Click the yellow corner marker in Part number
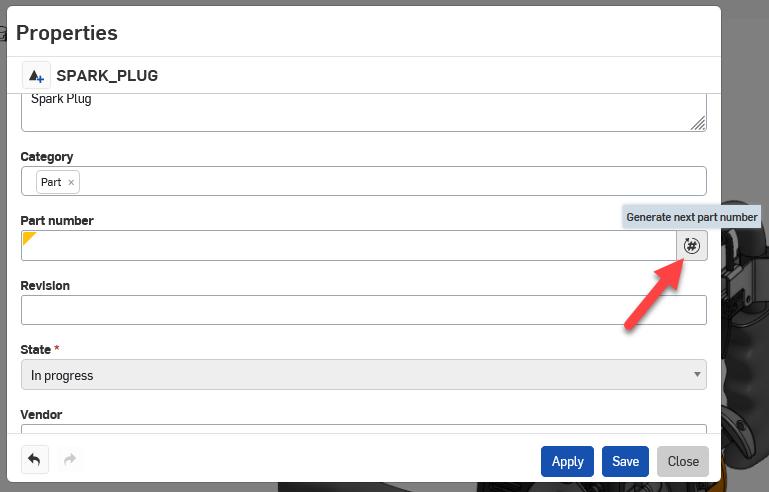 [28, 237]
